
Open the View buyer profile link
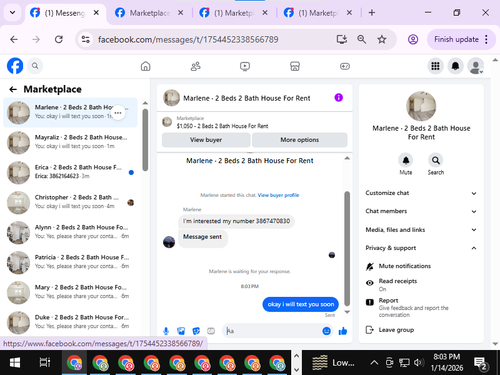[278, 195]
